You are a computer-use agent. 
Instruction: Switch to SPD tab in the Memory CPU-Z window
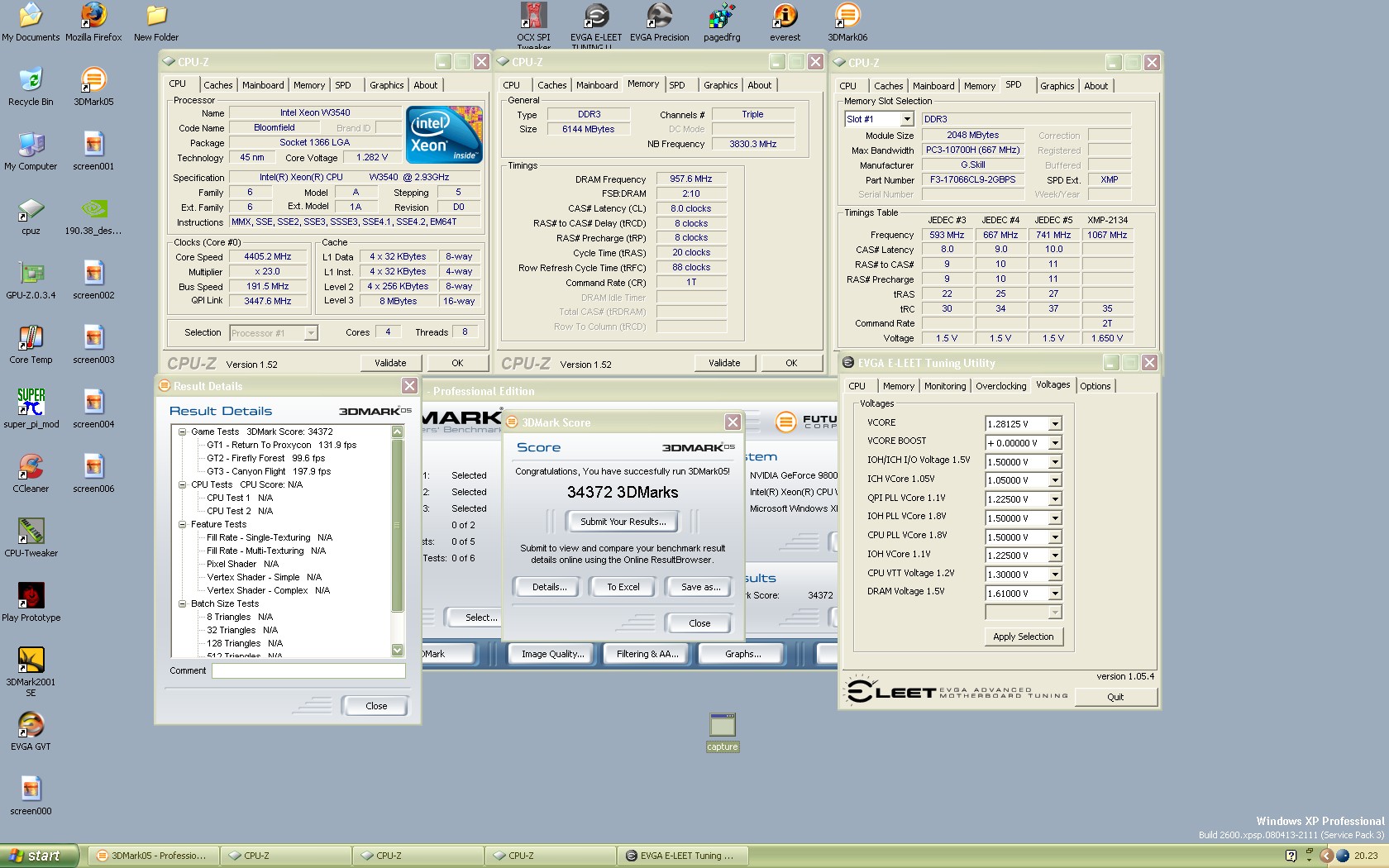[x=677, y=85]
